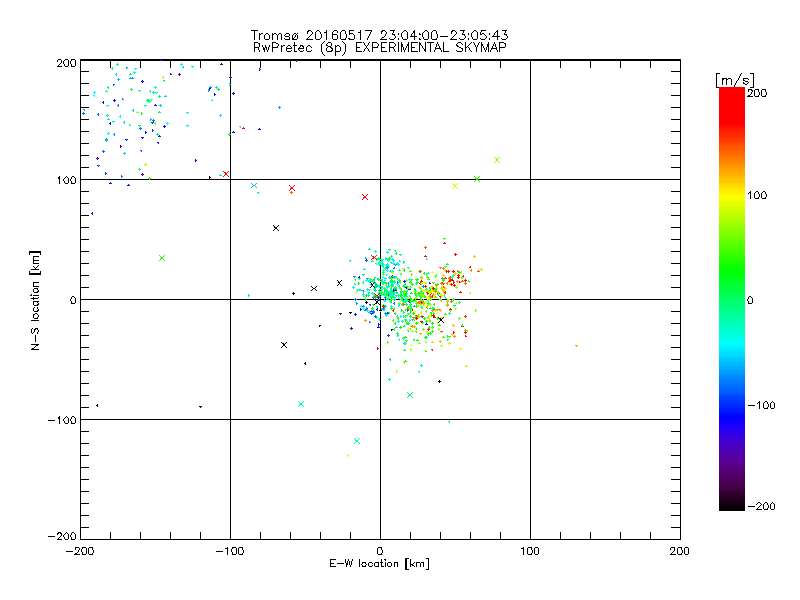Click the '[m/s]' colorbar unit label
Viewport: 800px width, 600px height.
pos(735,80)
